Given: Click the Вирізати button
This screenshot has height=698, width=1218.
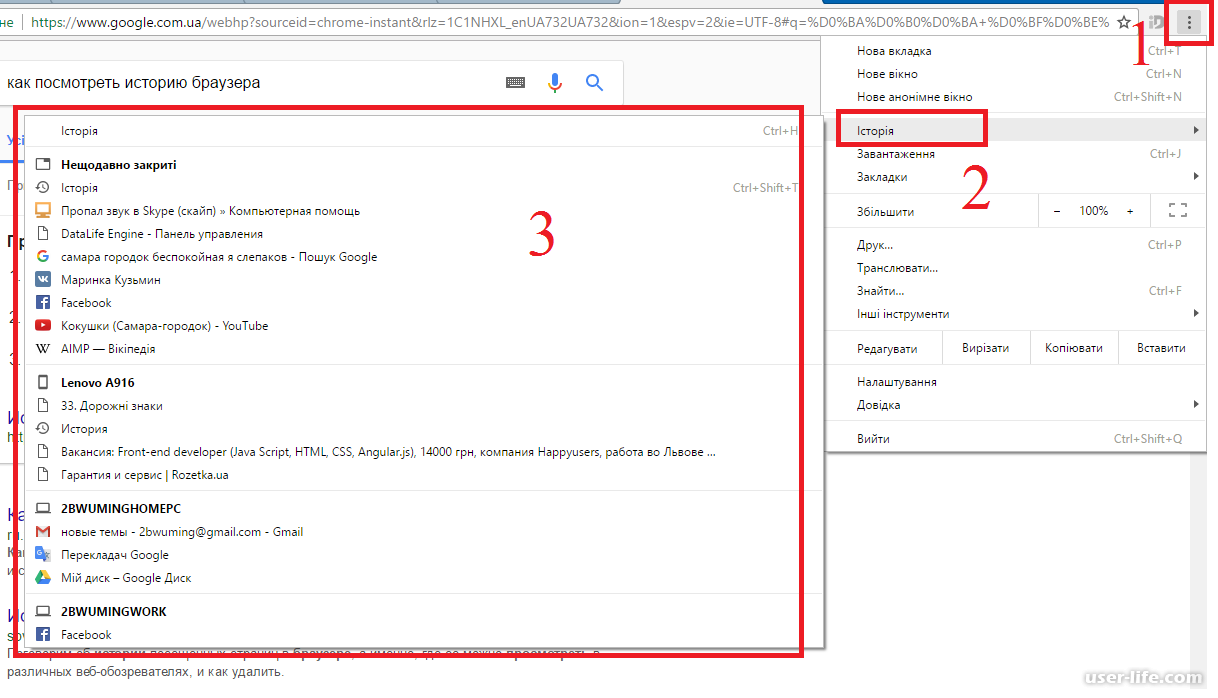Looking at the screenshot, I should 986,348.
